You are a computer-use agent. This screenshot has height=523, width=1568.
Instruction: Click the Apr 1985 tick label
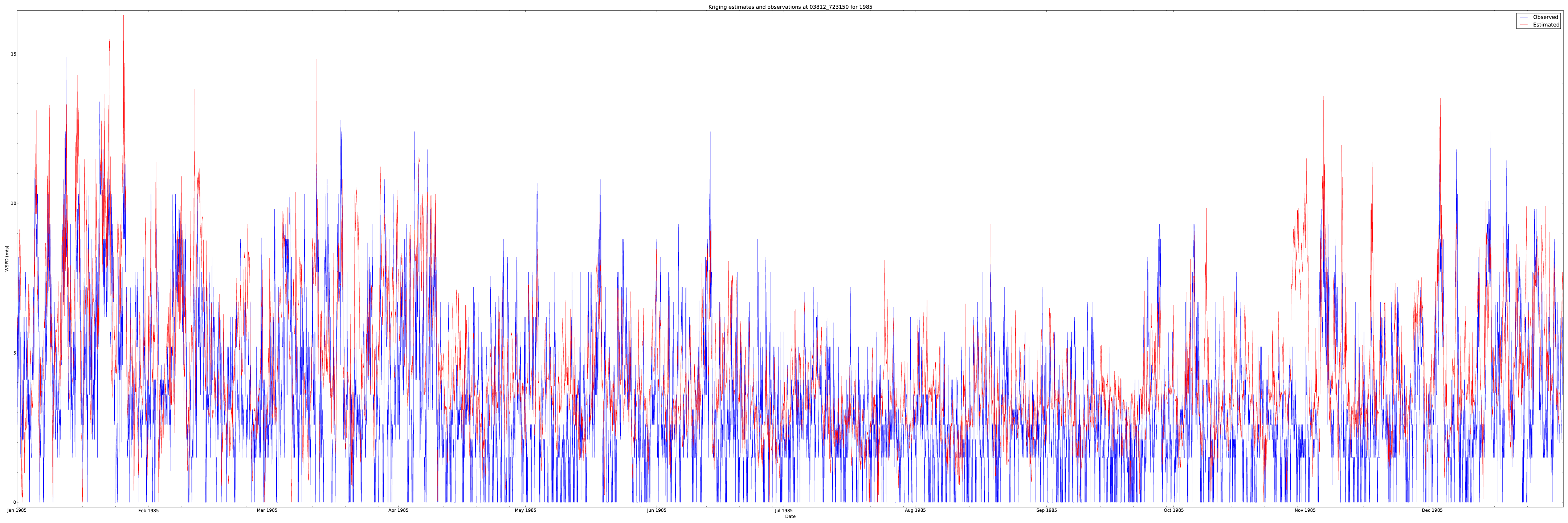(398, 510)
